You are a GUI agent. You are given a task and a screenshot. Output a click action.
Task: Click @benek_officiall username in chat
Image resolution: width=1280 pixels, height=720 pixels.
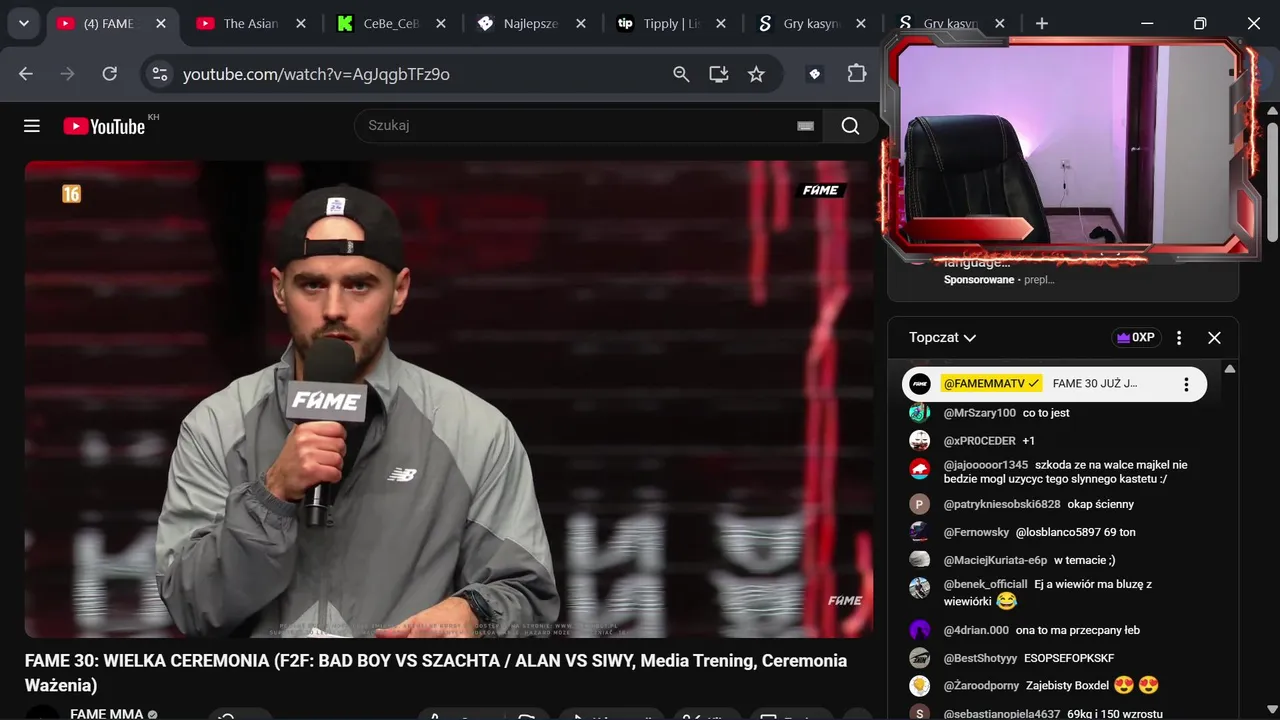click(985, 585)
